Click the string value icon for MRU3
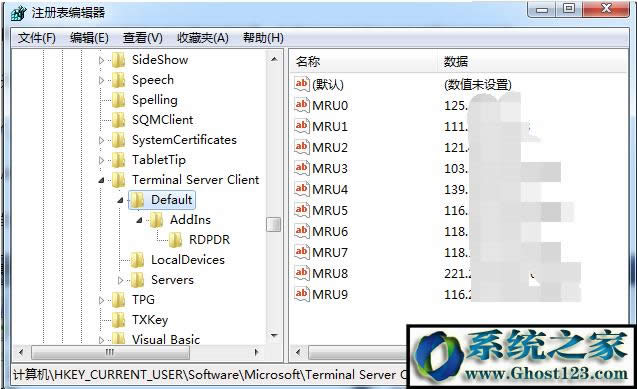The height and width of the screenshot is (389, 637). click(301, 168)
